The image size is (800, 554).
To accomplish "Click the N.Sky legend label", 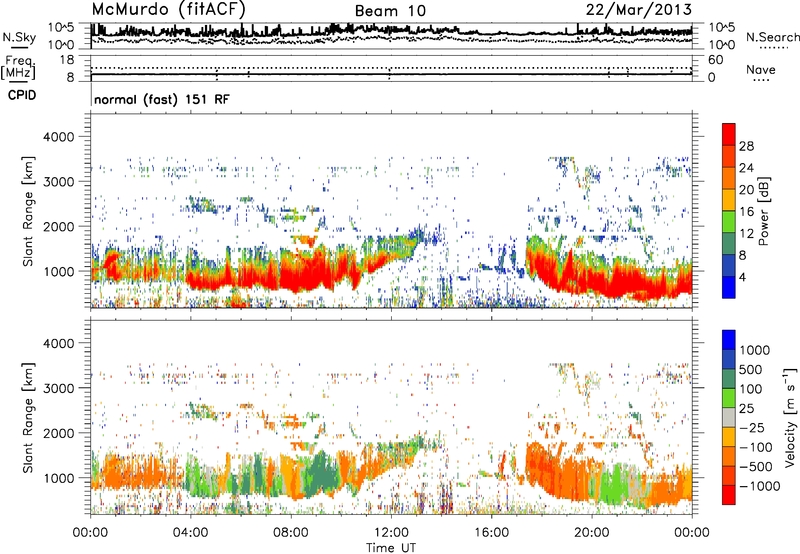I will (19, 37).
